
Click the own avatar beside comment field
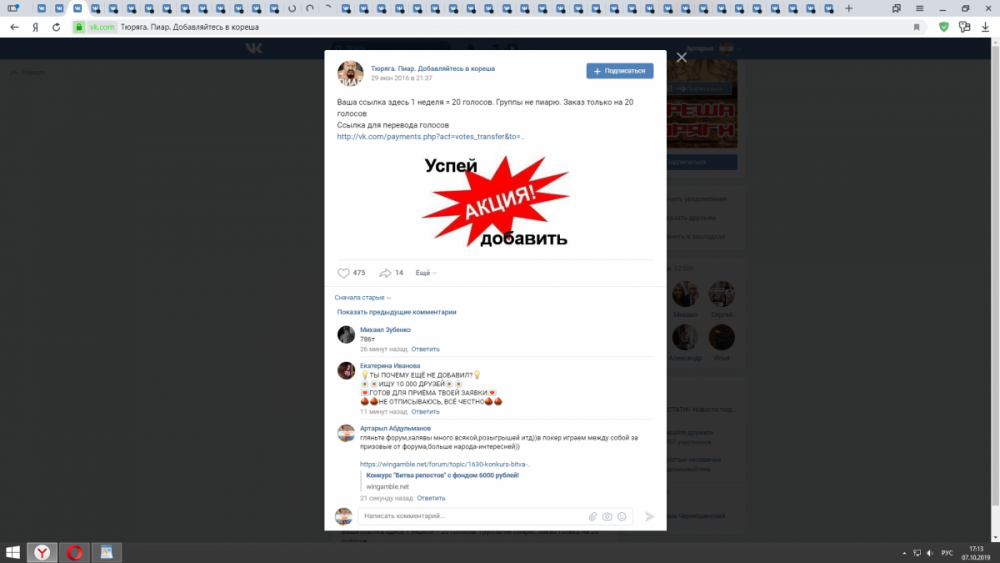(x=344, y=516)
